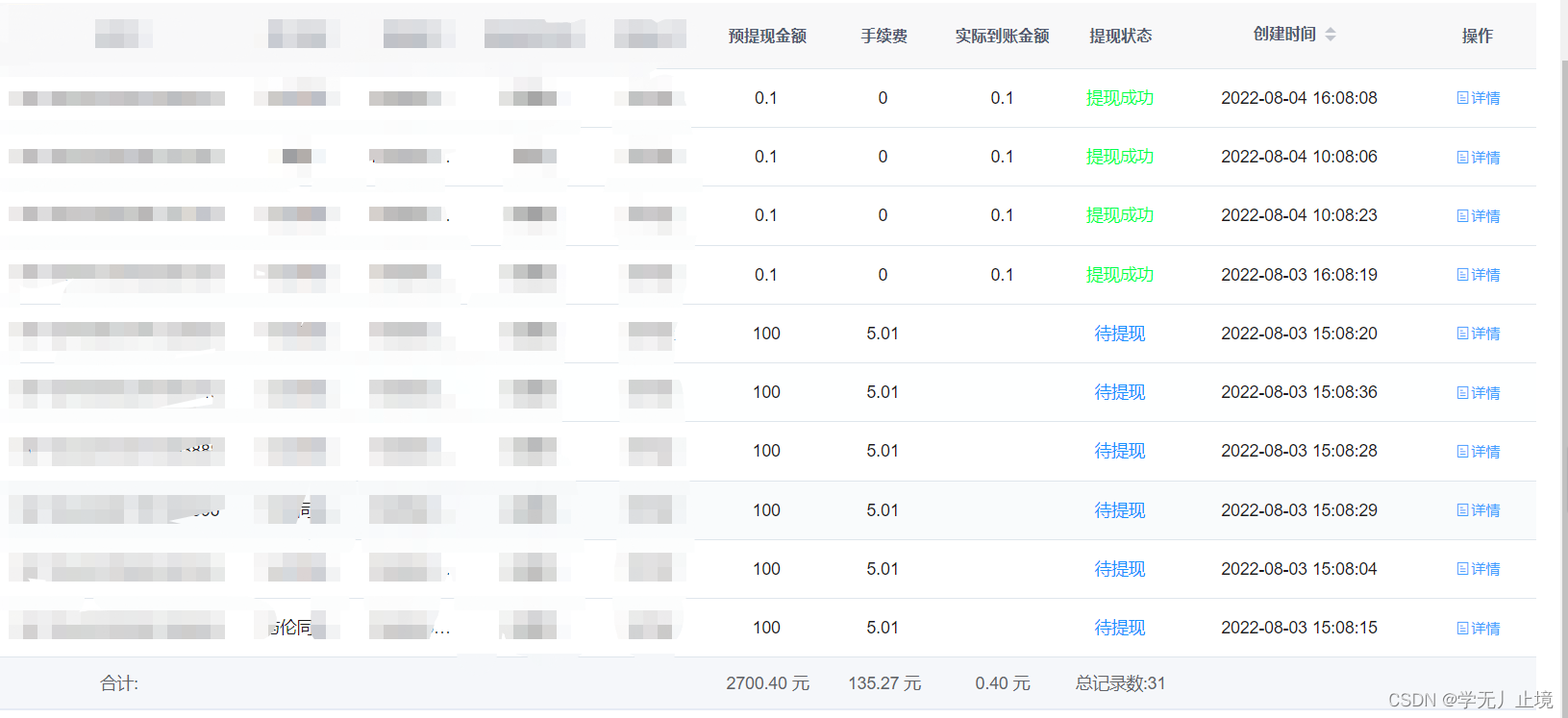Click timestamp 2022-08-03 15:08:15
Viewport: 1568px width, 718px height.
[x=1299, y=628]
